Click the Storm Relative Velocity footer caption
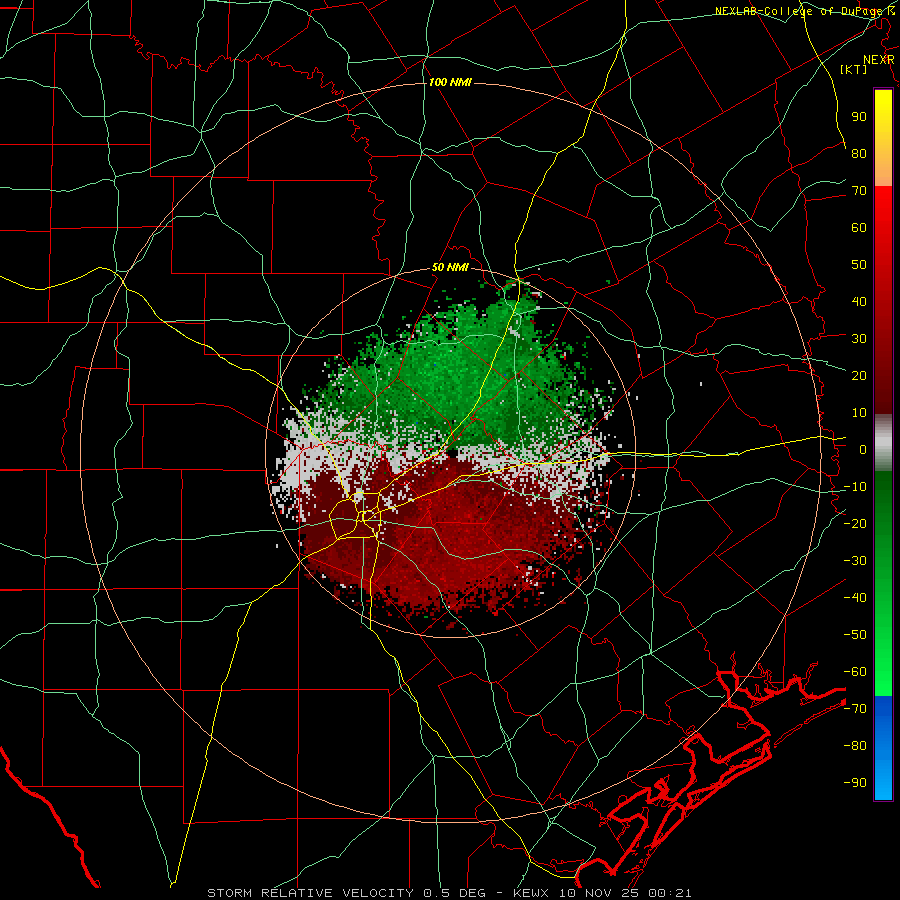The image size is (900, 900). (x=449, y=893)
